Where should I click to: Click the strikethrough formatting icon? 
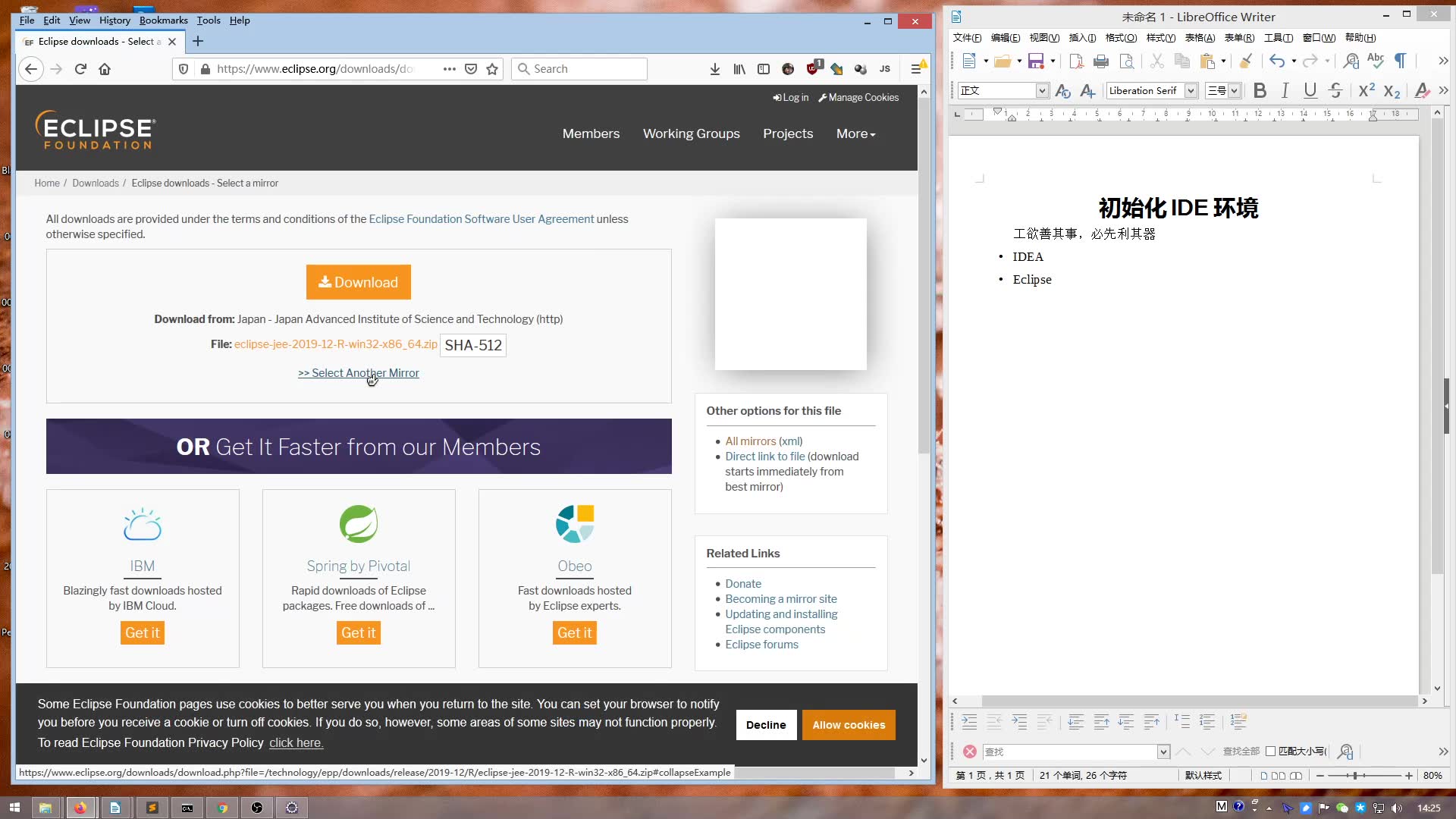1335,91
